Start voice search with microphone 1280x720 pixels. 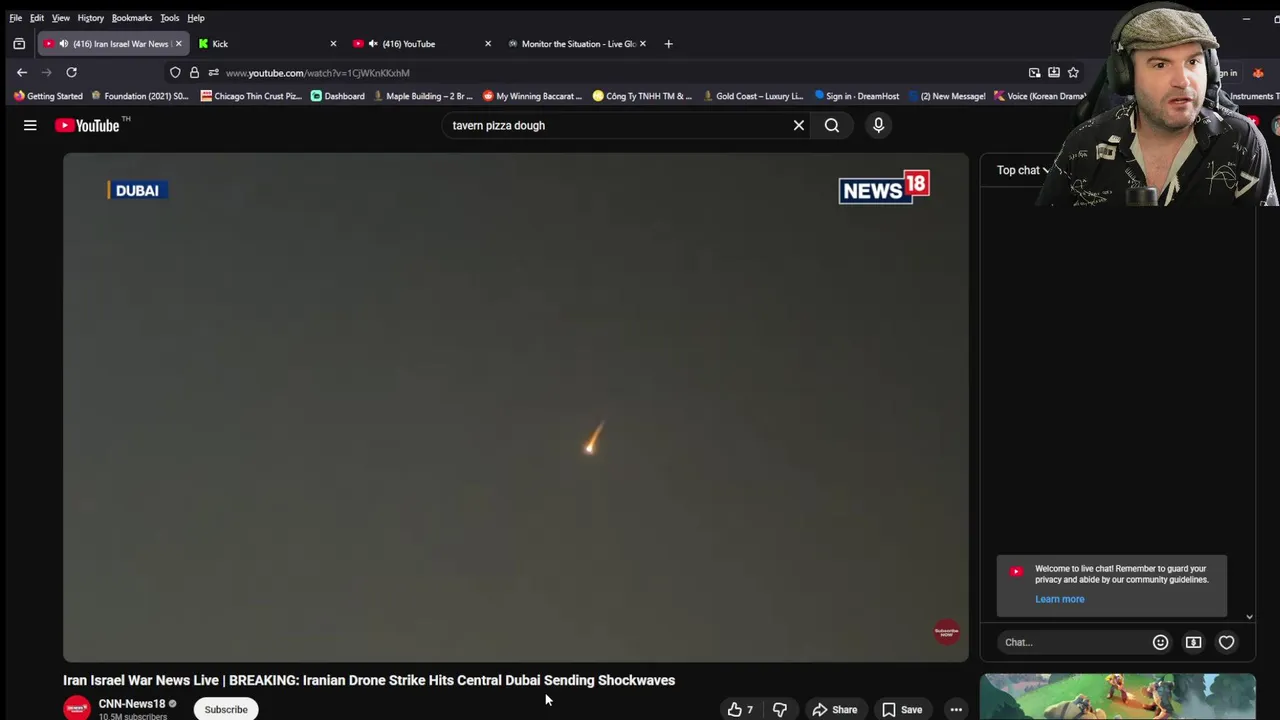point(878,125)
